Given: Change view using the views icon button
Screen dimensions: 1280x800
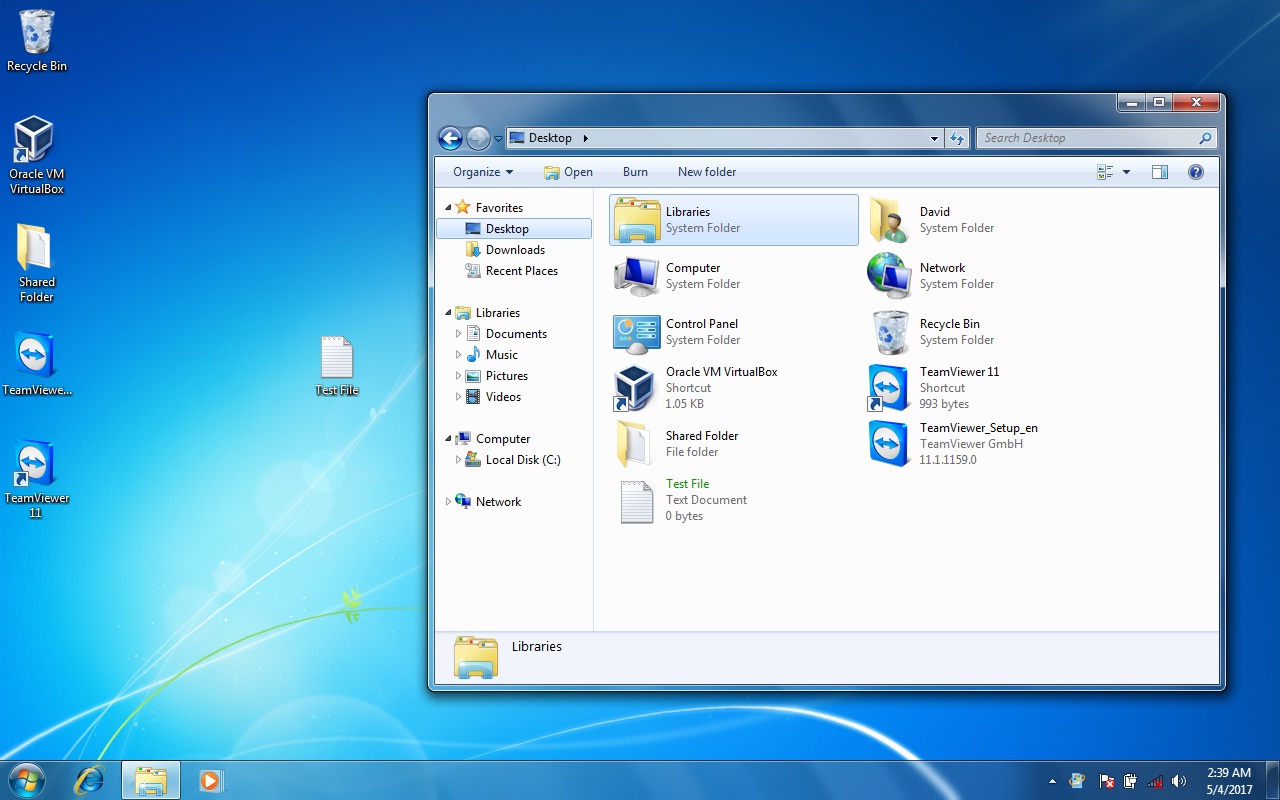Looking at the screenshot, I should coord(1105,172).
